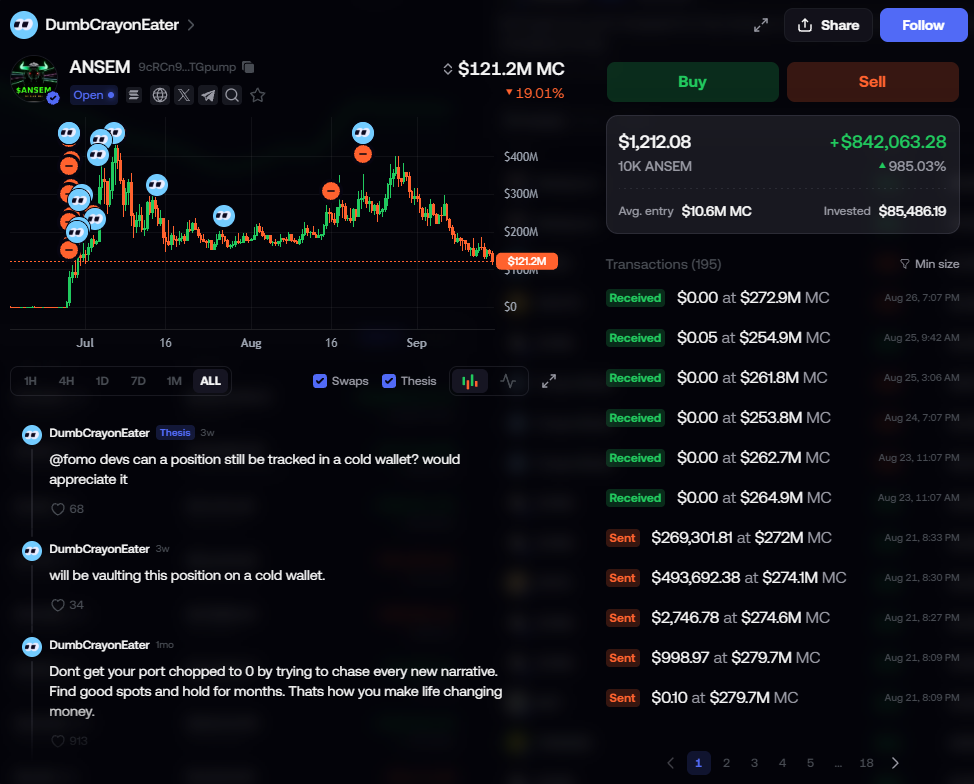The height and width of the screenshot is (784, 974).
Task: Click the list icon beside the Open badge
Action: [134, 95]
